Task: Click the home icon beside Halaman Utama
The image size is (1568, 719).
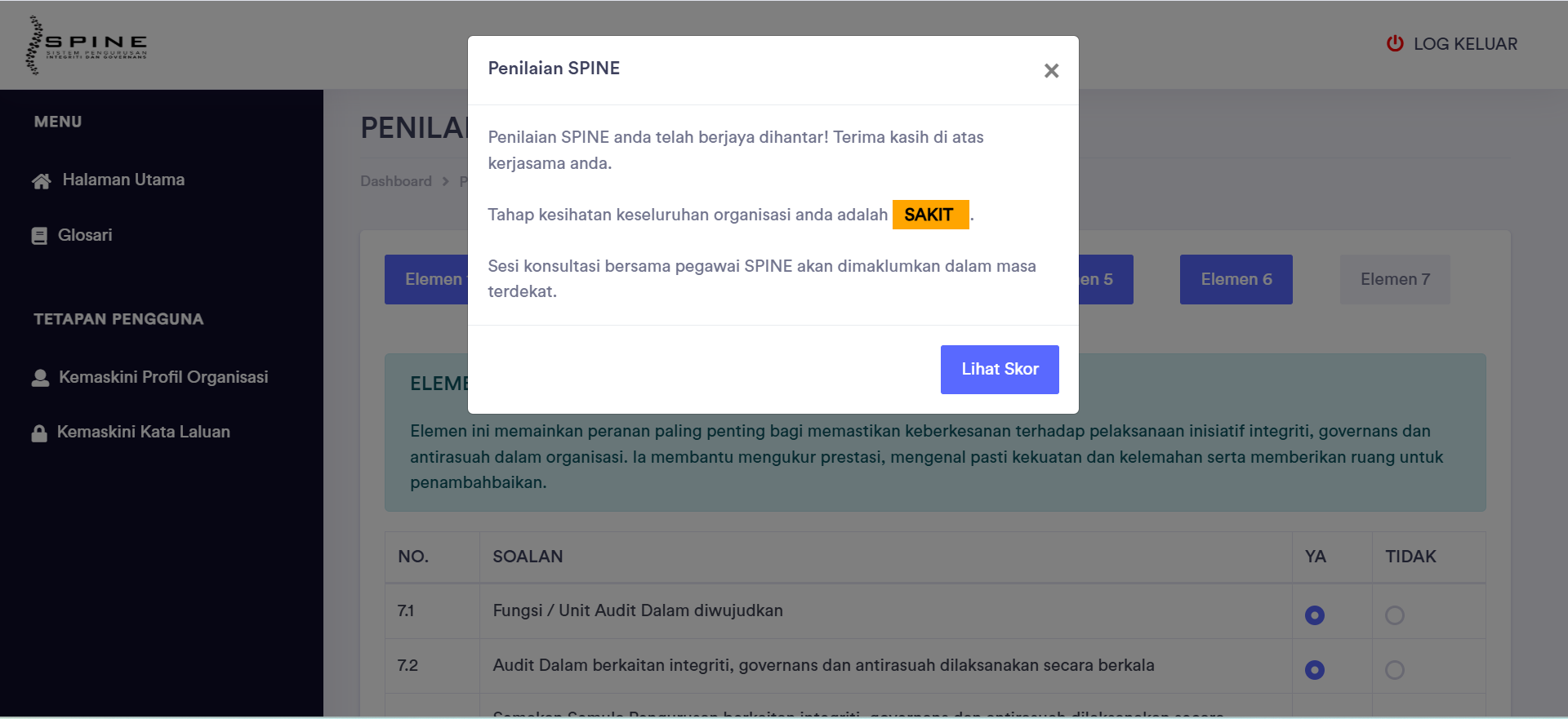Action: coord(41,181)
